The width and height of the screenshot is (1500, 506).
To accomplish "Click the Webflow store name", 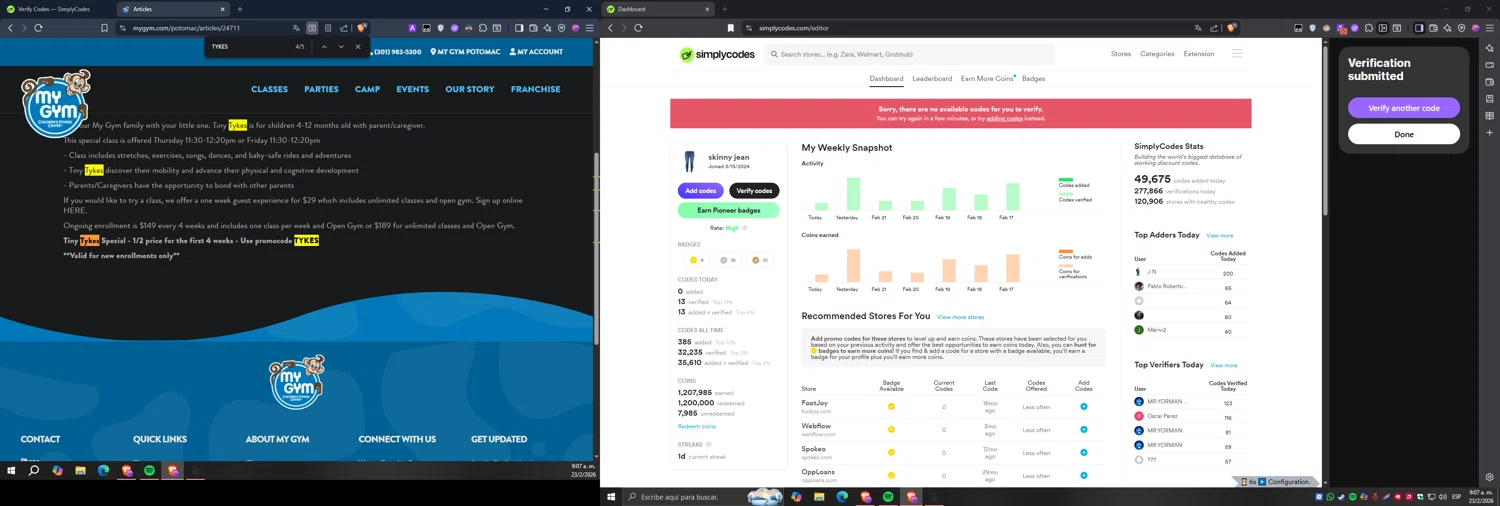I will (817, 426).
